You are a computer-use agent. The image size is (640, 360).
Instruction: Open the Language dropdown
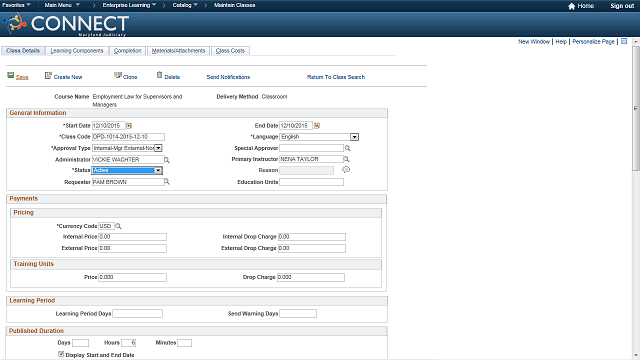[x=354, y=137]
